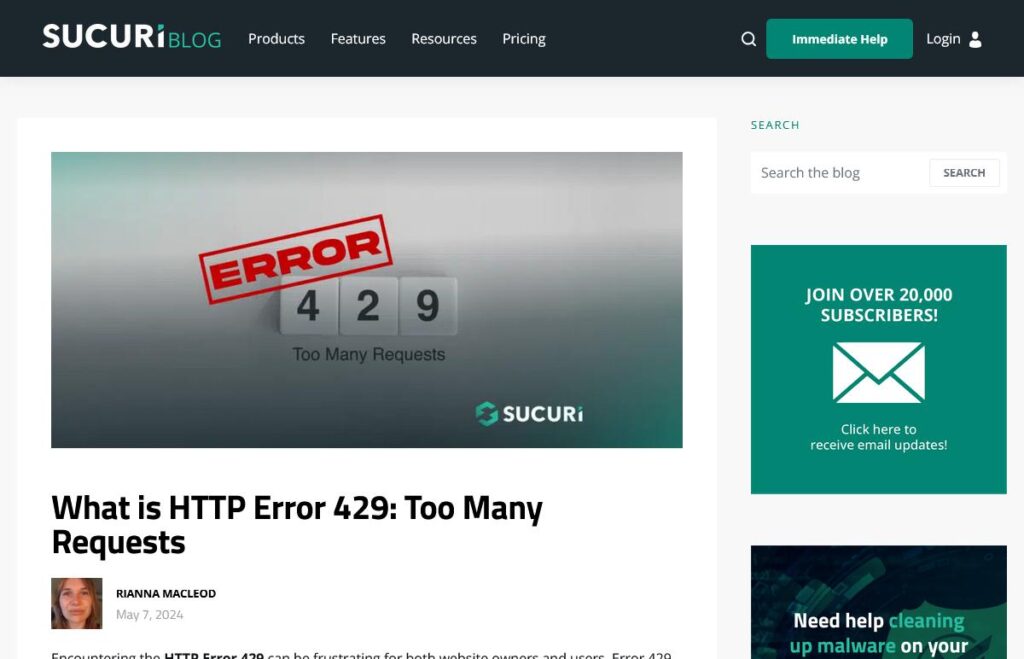The width and height of the screenshot is (1024, 659).
Task: Click the envelope icon in subscribe banner
Action: click(878, 372)
